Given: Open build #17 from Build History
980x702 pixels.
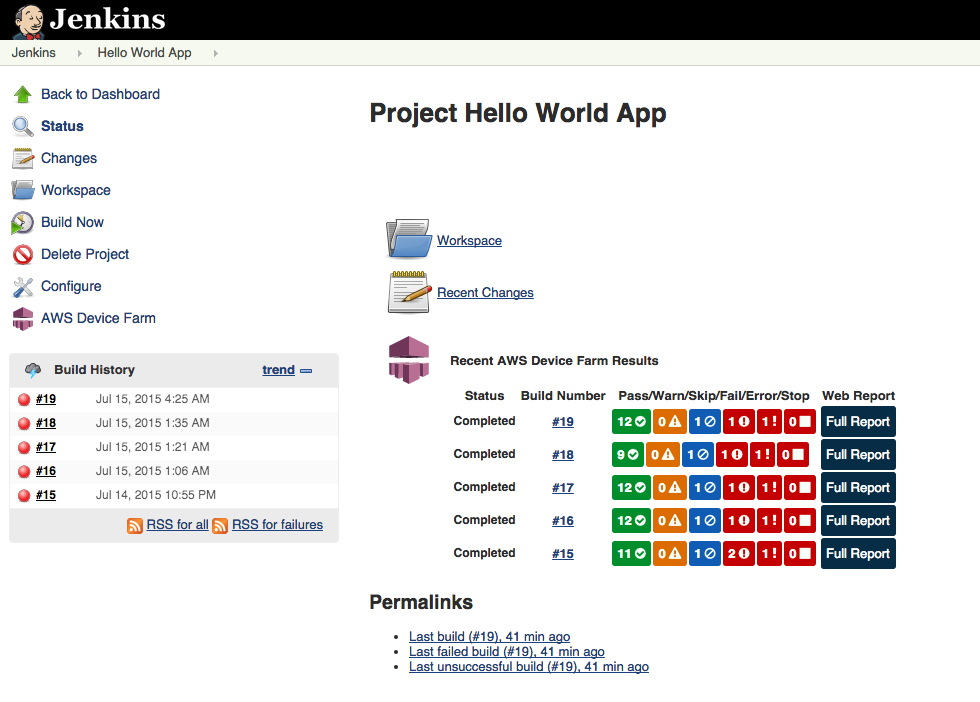Looking at the screenshot, I should click(48, 447).
